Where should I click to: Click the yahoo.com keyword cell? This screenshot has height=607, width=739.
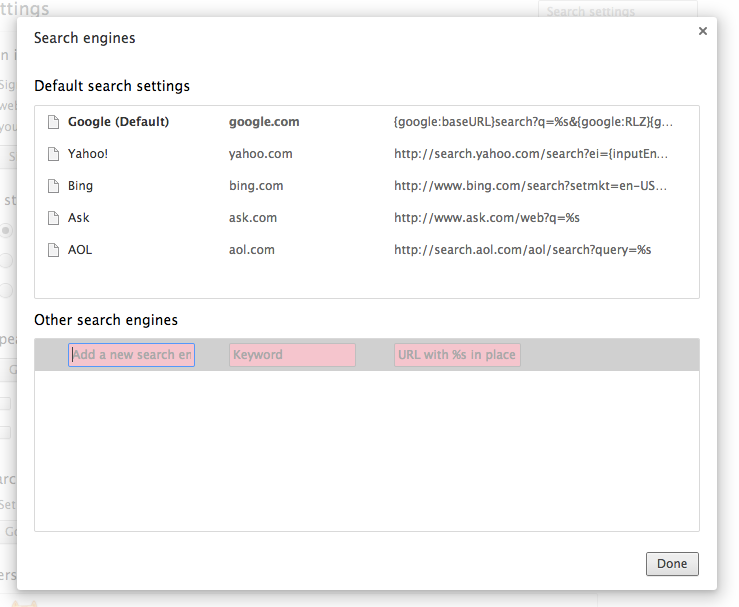click(x=261, y=154)
